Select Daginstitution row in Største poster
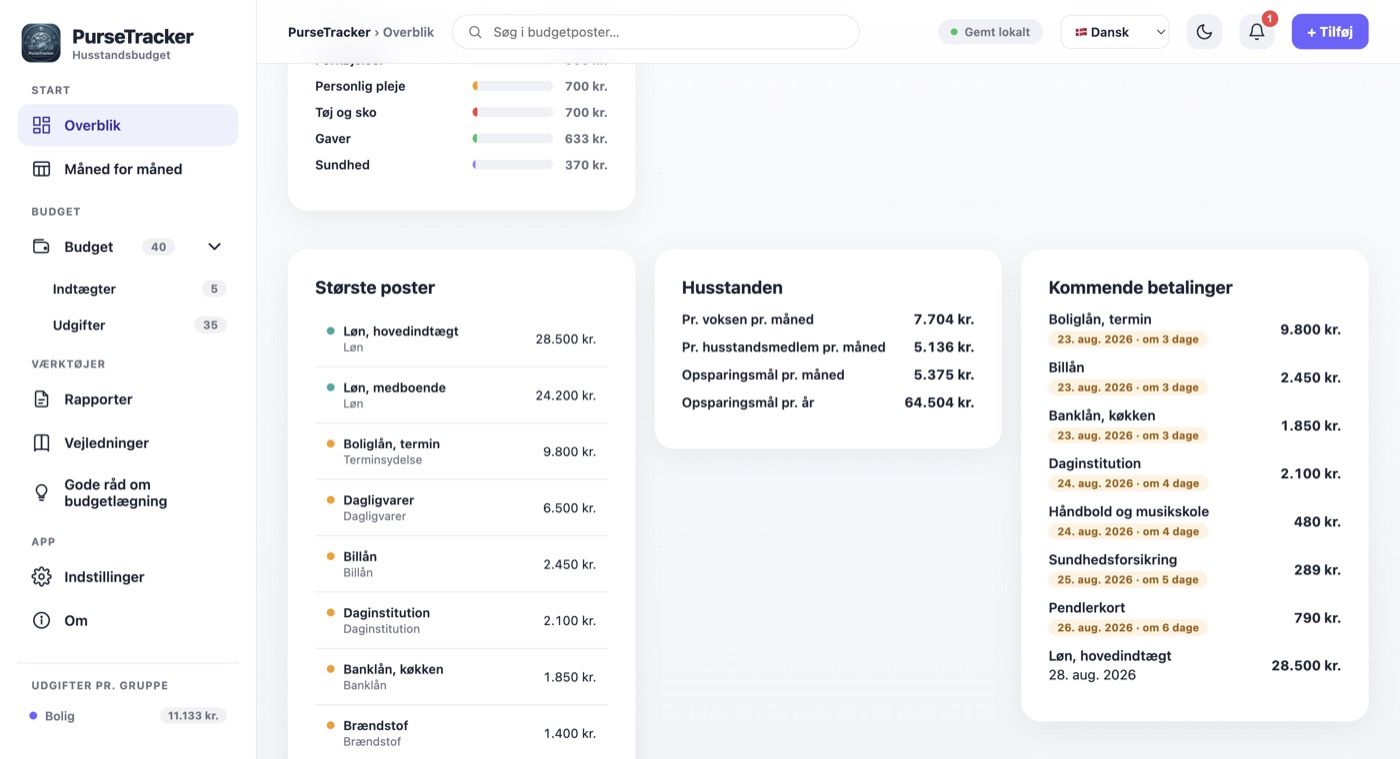Image resolution: width=1400 pixels, height=759 pixels. tap(461, 621)
